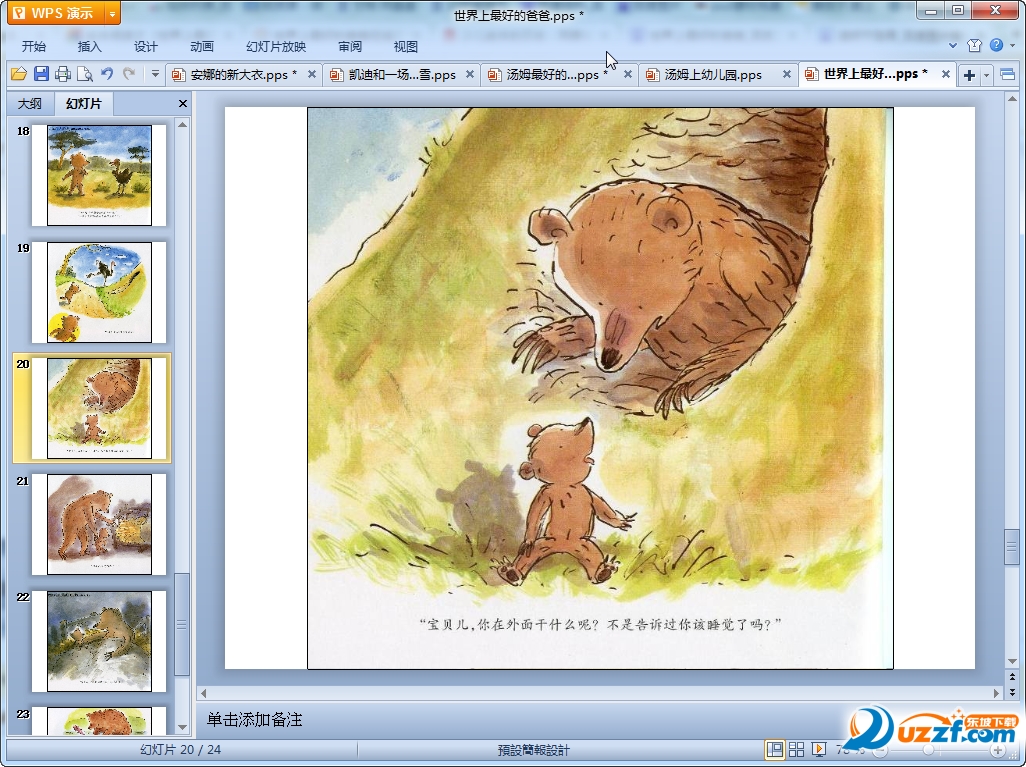Click the window arrangement icon beside tabs
This screenshot has width=1026, height=767.
tap(1008, 75)
